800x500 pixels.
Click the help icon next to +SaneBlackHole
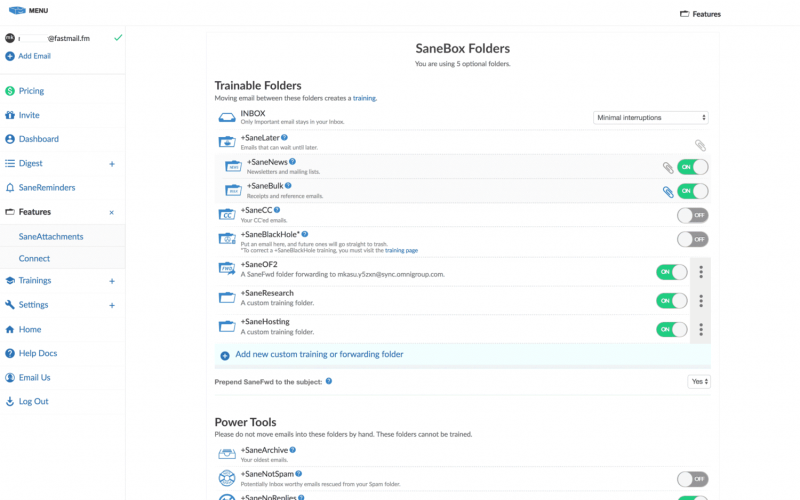coord(305,234)
